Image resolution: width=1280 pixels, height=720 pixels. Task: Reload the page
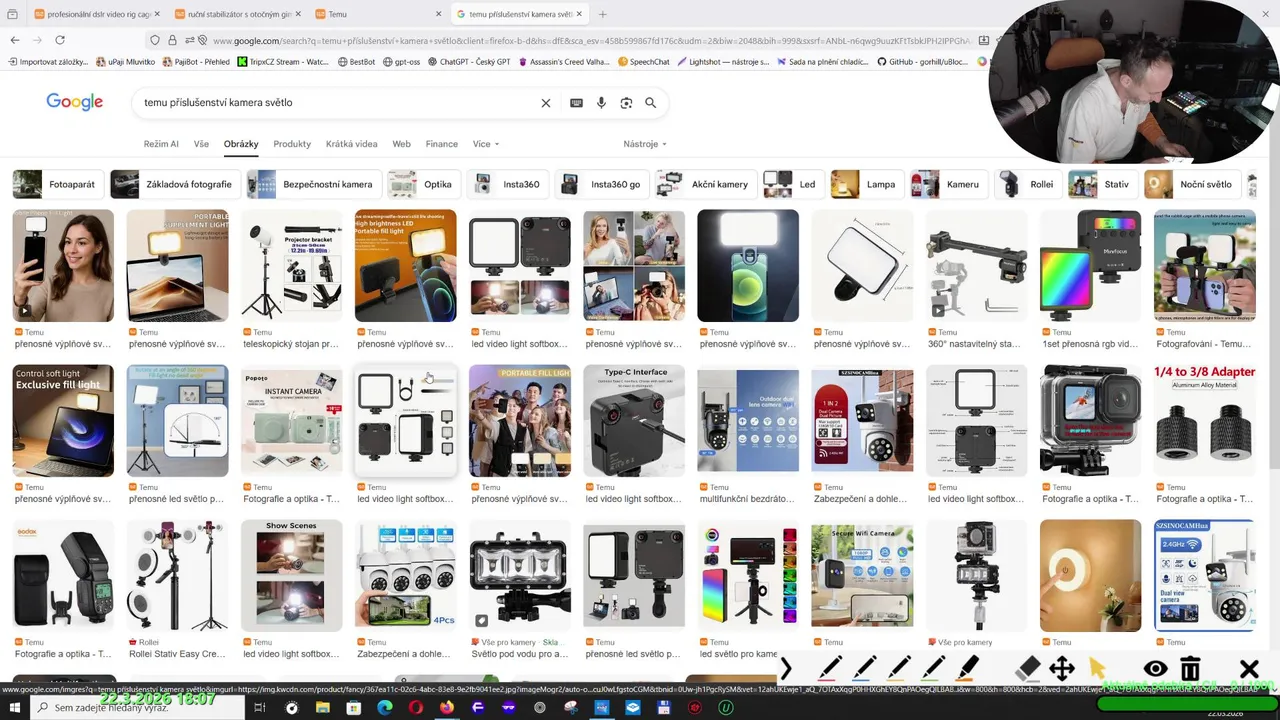(x=60, y=40)
